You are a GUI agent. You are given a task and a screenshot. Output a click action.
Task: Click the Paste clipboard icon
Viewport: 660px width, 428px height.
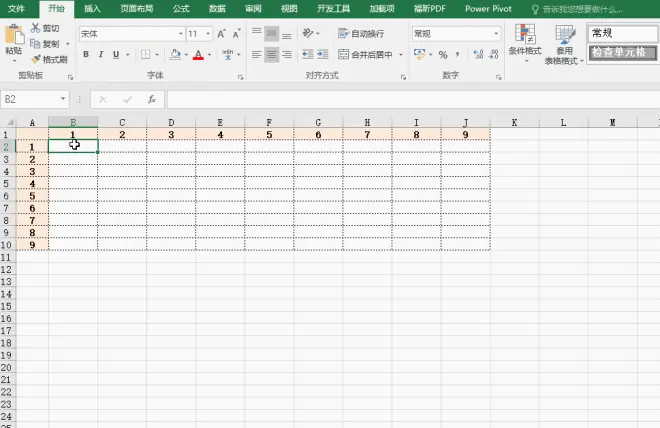point(14,34)
